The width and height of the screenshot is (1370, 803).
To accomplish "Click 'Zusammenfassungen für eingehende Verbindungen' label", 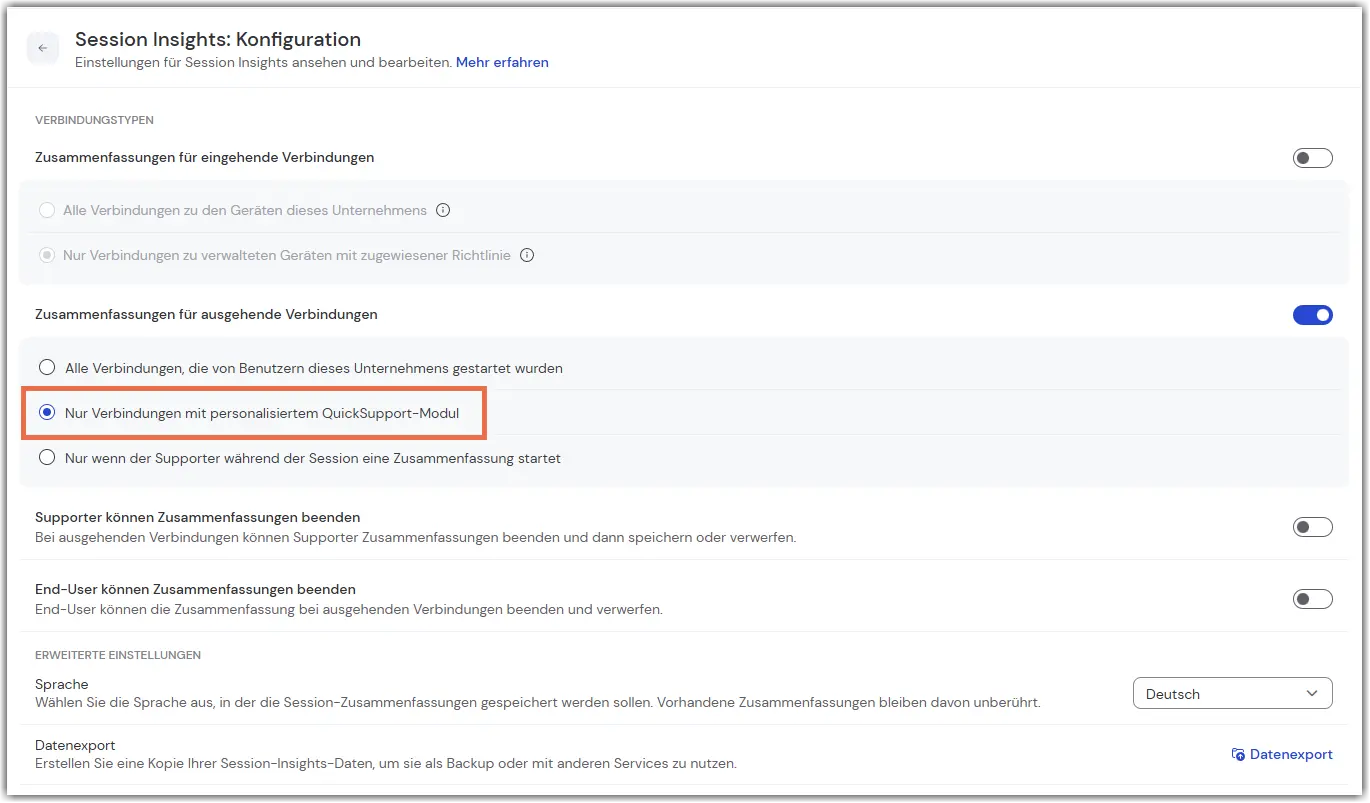I will (x=205, y=157).
